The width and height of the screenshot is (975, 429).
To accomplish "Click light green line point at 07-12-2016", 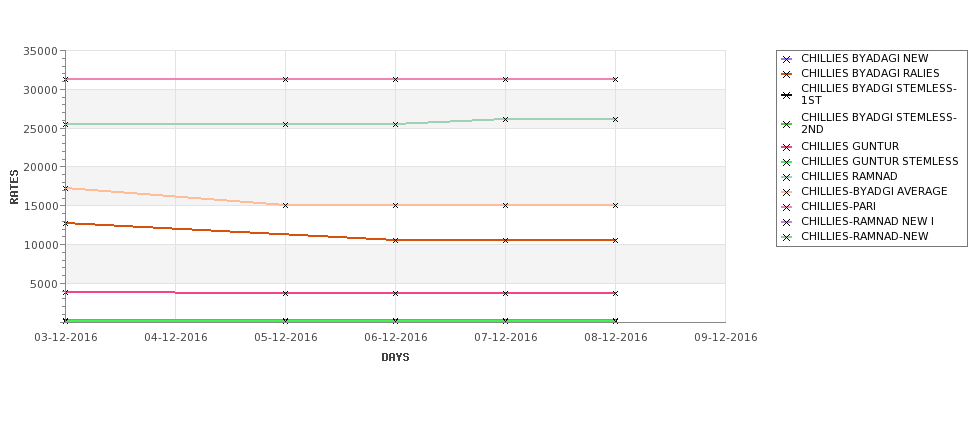I will pos(506,119).
